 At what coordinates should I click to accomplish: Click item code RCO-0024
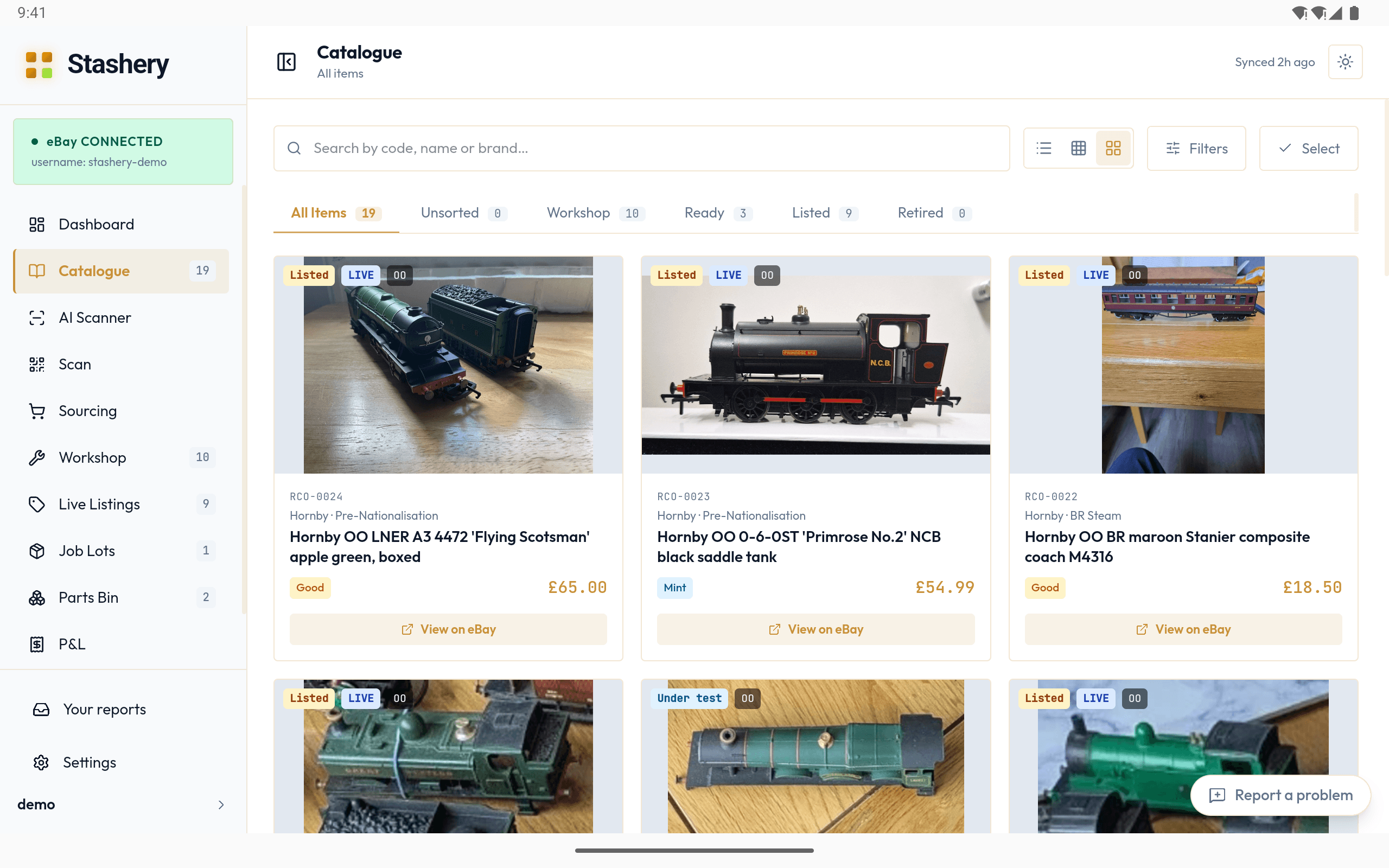[316, 496]
